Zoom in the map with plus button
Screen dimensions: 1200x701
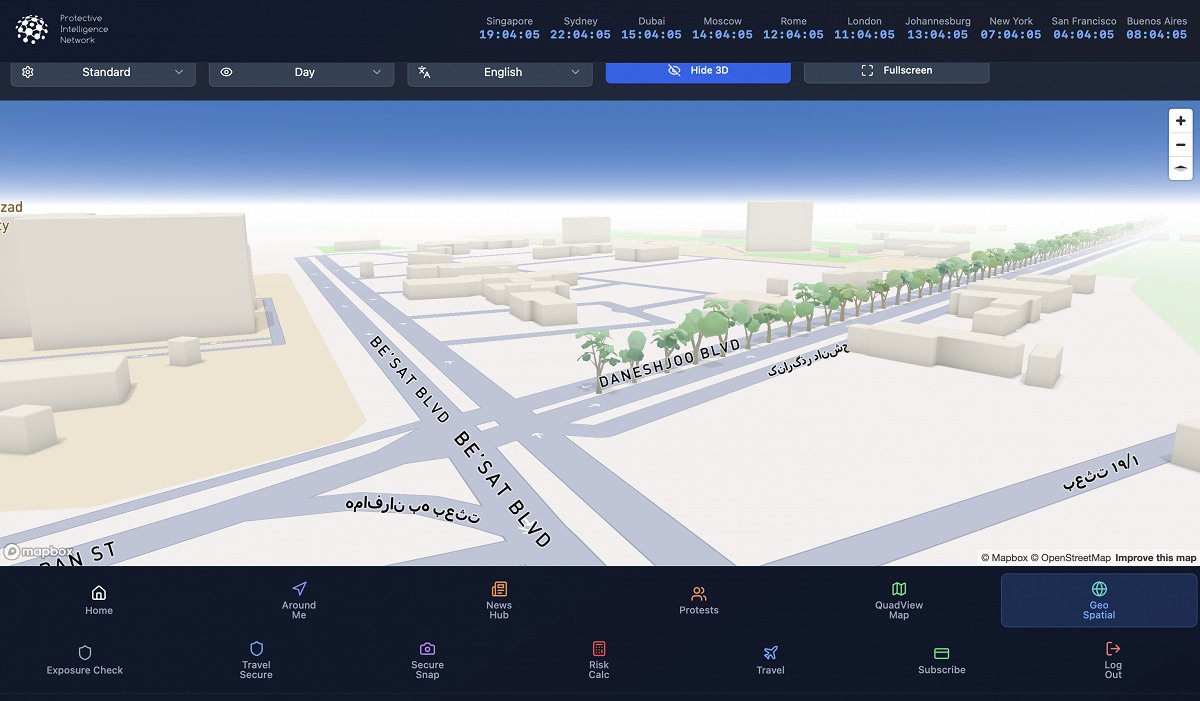1181,120
